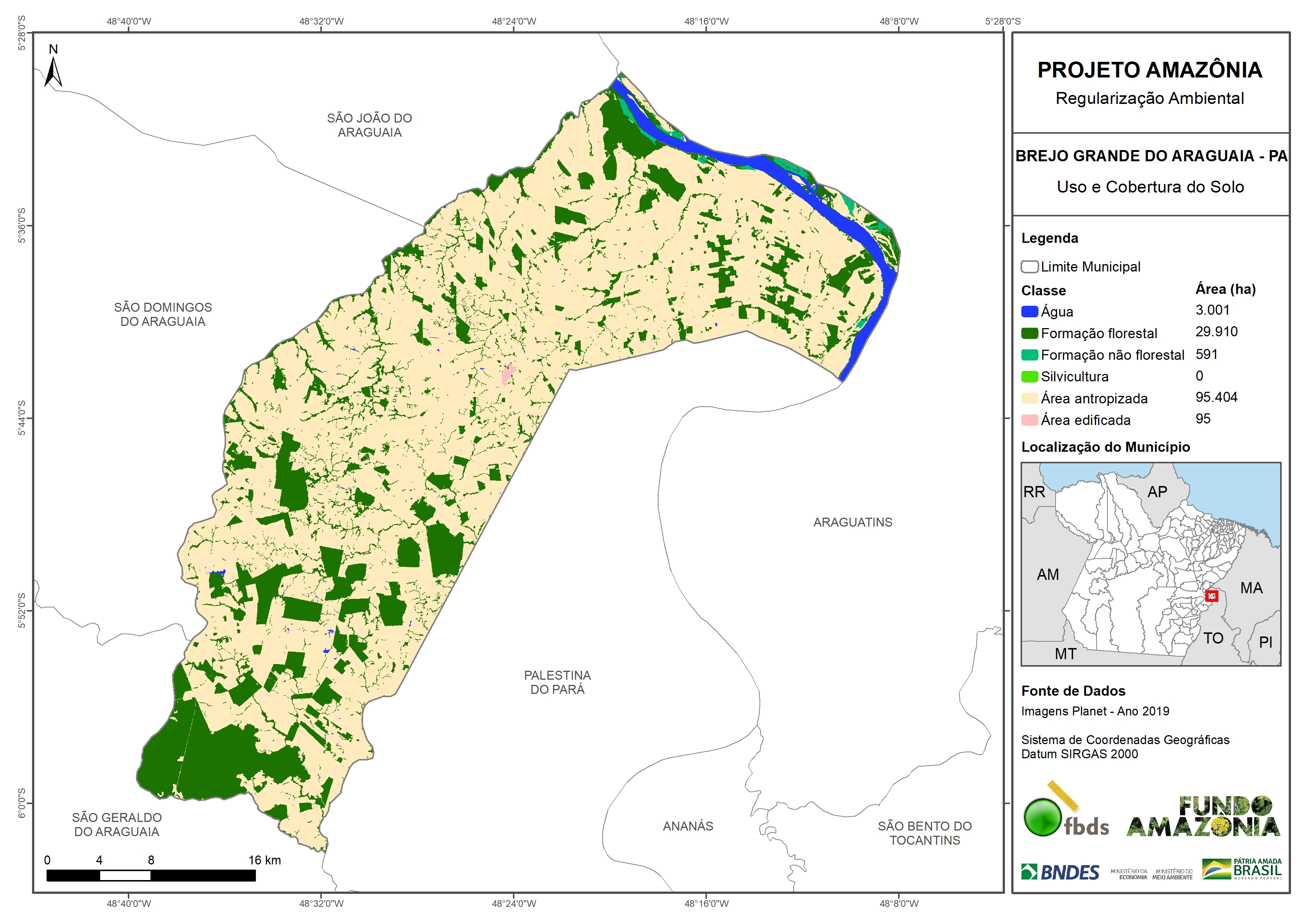This screenshot has height=924, width=1307.
Task: Click the Patria Amada Brasil logo
Action: 1241,869
